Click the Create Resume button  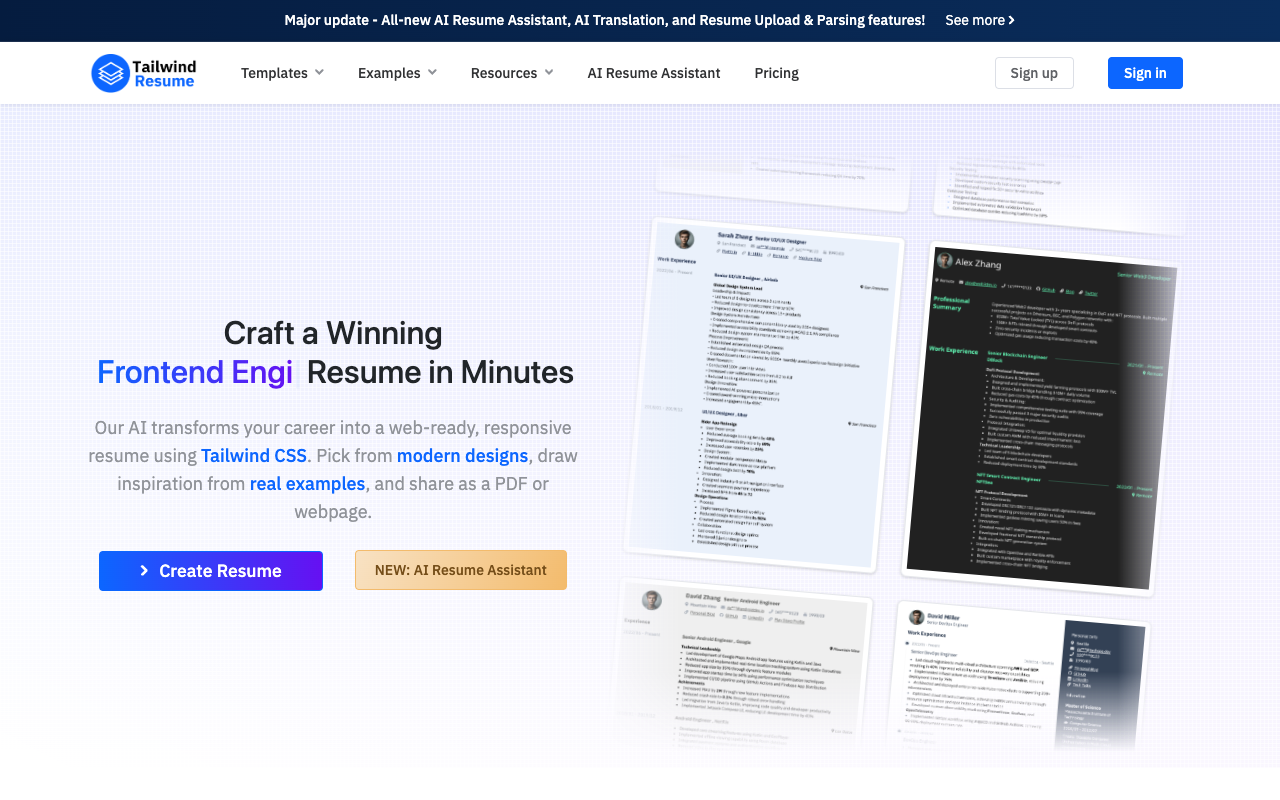211,571
